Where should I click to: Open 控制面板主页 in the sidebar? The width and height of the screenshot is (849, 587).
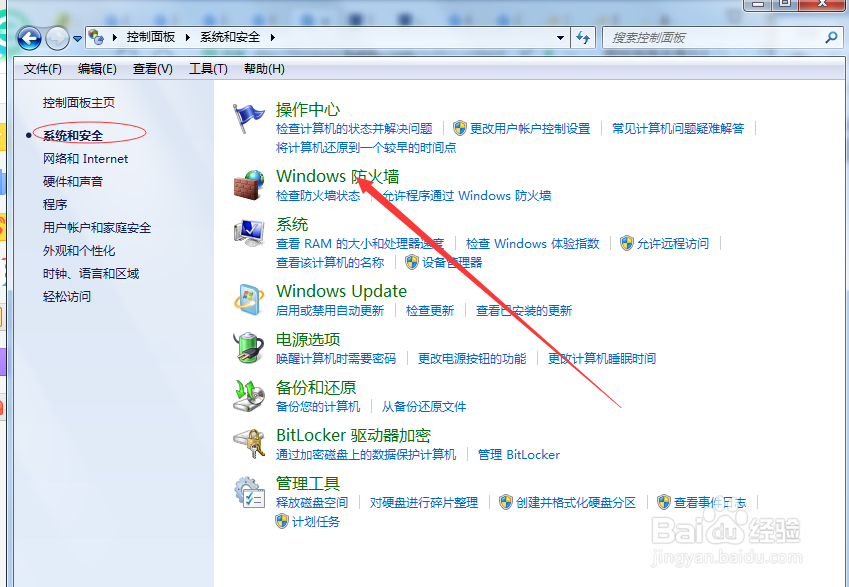click(x=79, y=102)
